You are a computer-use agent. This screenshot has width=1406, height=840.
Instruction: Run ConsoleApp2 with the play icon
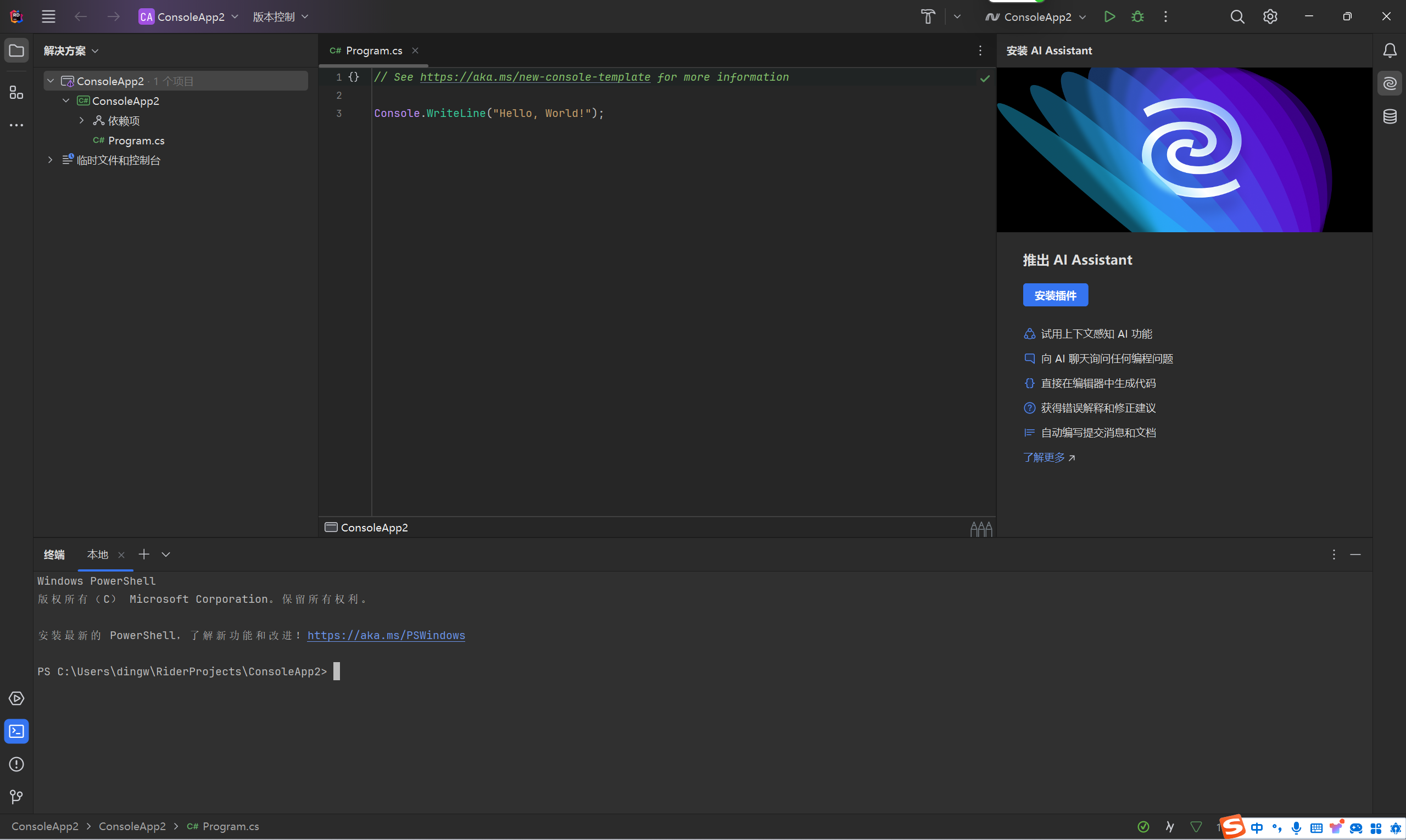pyautogui.click(x=1109, y=17)
